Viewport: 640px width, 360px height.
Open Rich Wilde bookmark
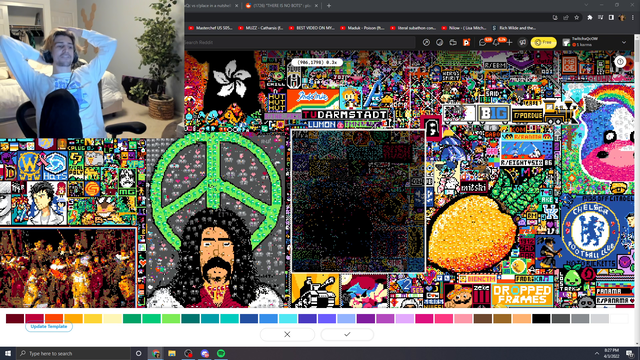[x=514, y=28]
